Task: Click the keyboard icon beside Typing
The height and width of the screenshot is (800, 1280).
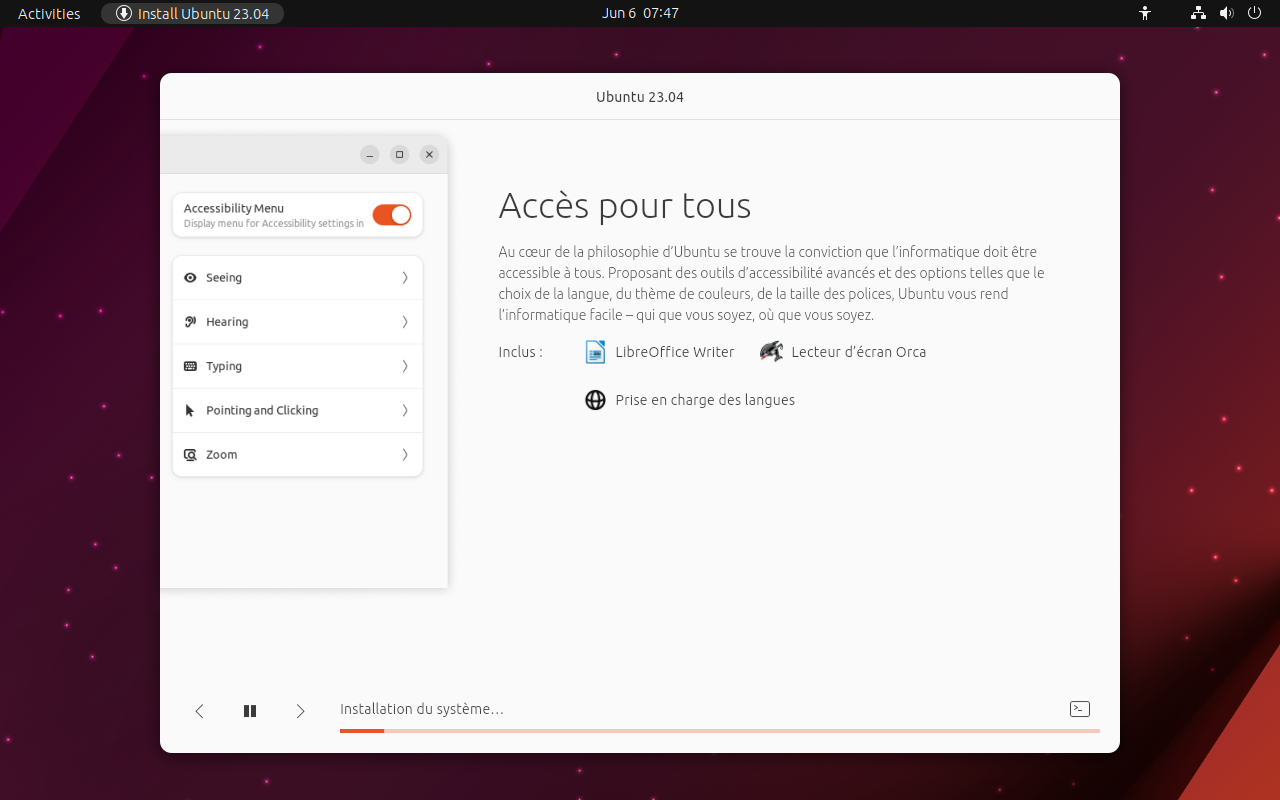Action: point(190,366)
